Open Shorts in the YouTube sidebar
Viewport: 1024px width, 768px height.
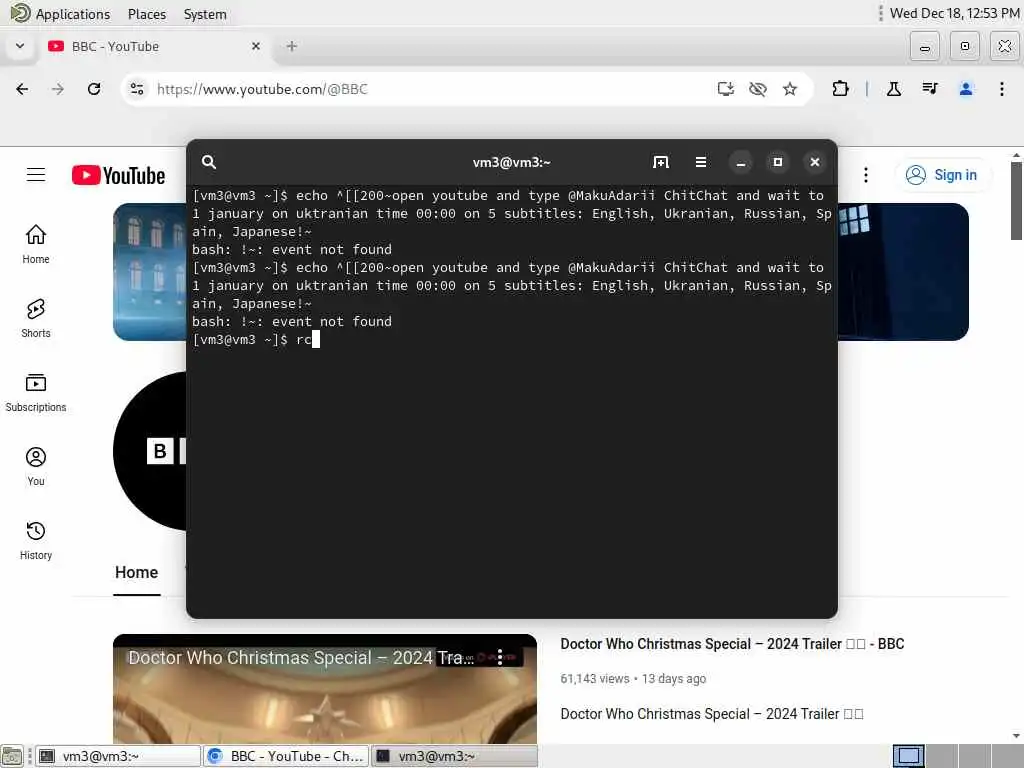pos(36,319)
